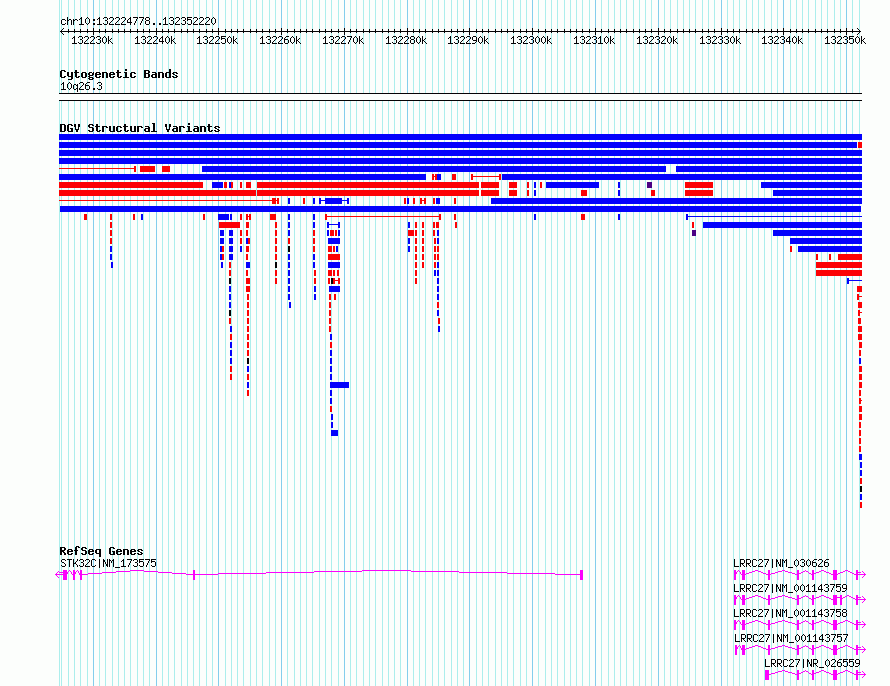Screen dimensions: 890x686
Task: Open the LRRC27|NM_001143759 transcript label
Action: [790, 588]
